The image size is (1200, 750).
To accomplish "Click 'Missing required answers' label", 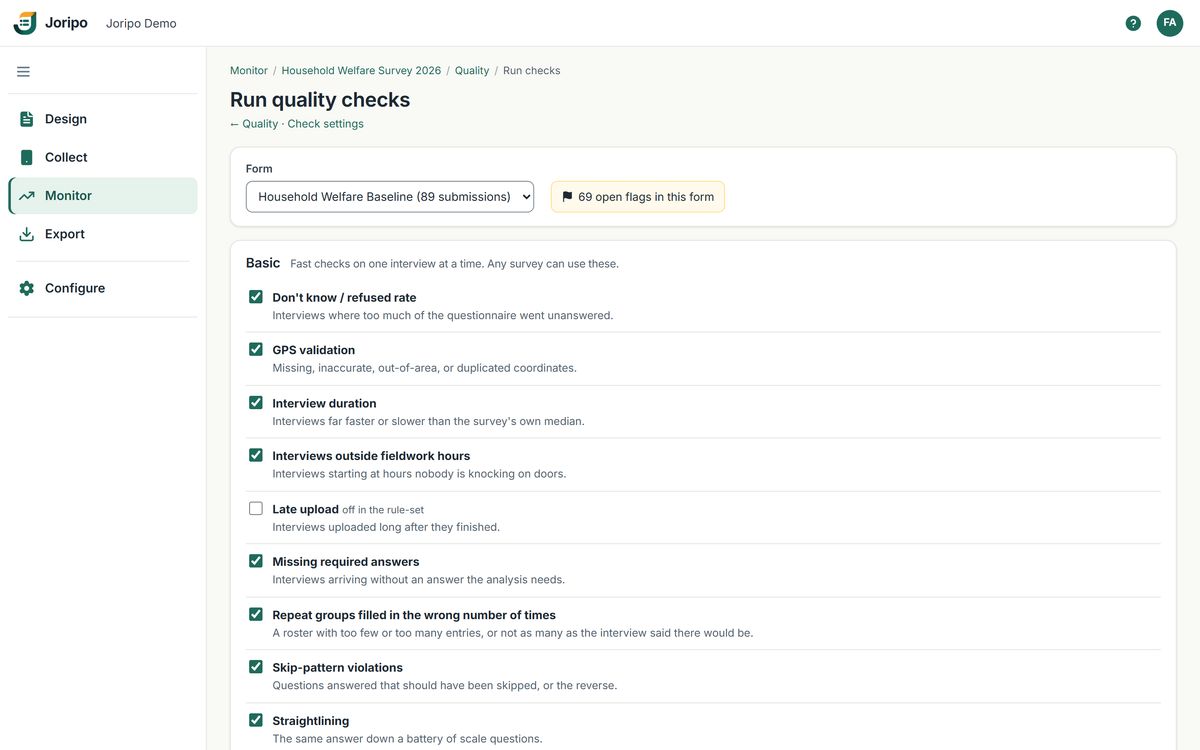I will point(346,562).
